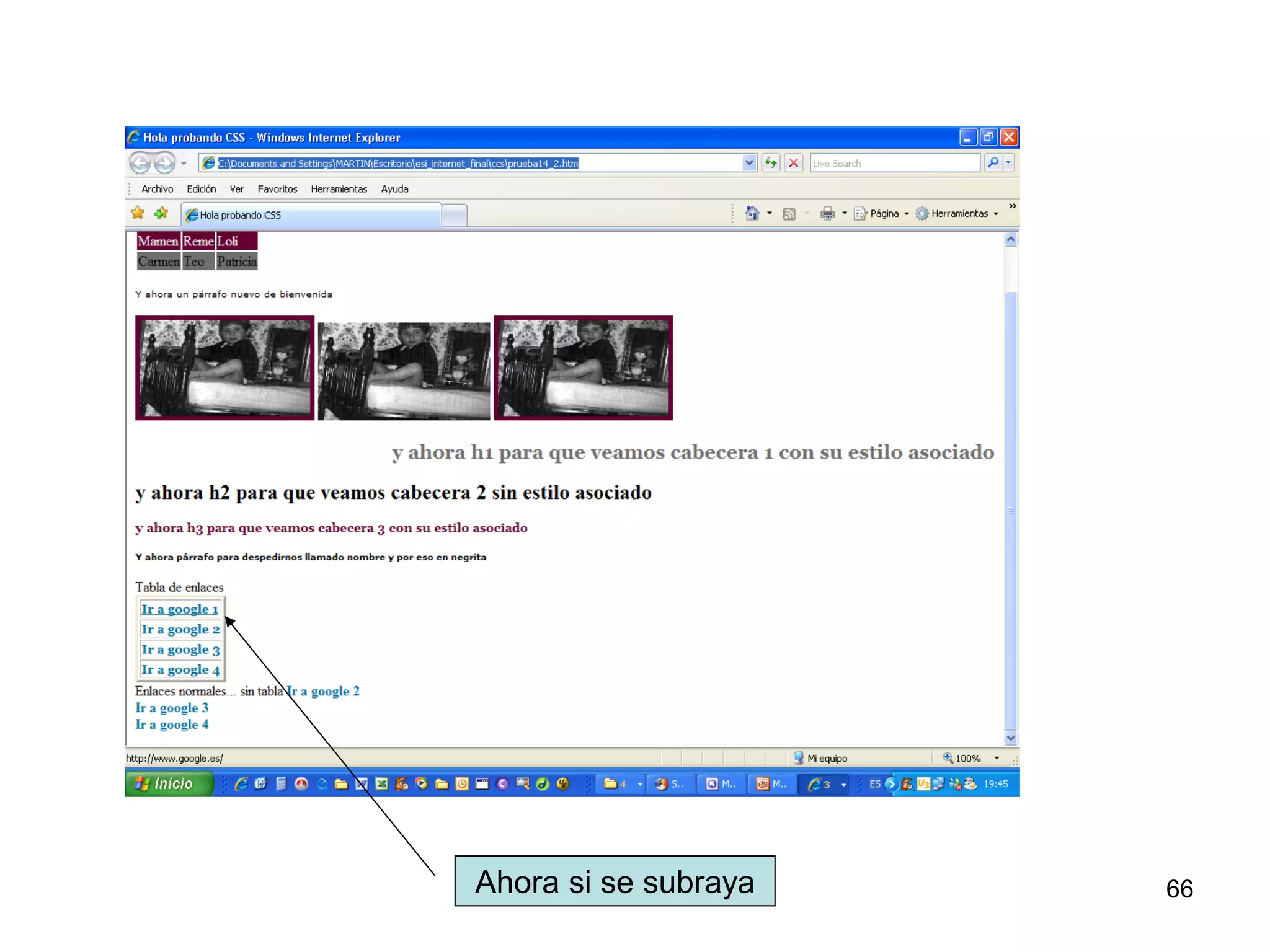
Task: Follow the Ir a google 1 table link
Action: tap(180, 609)
